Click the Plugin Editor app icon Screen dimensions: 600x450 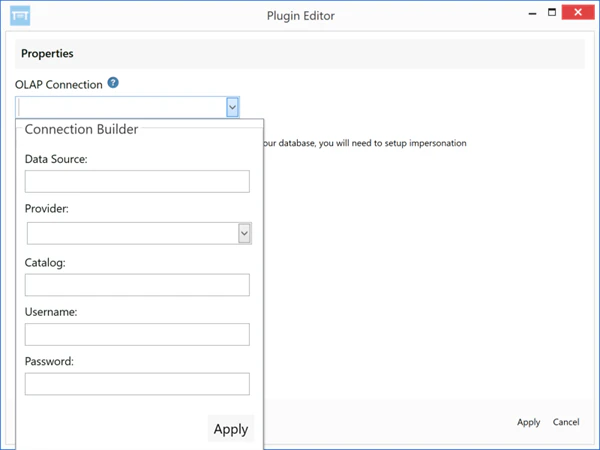(x=20, y=16)
